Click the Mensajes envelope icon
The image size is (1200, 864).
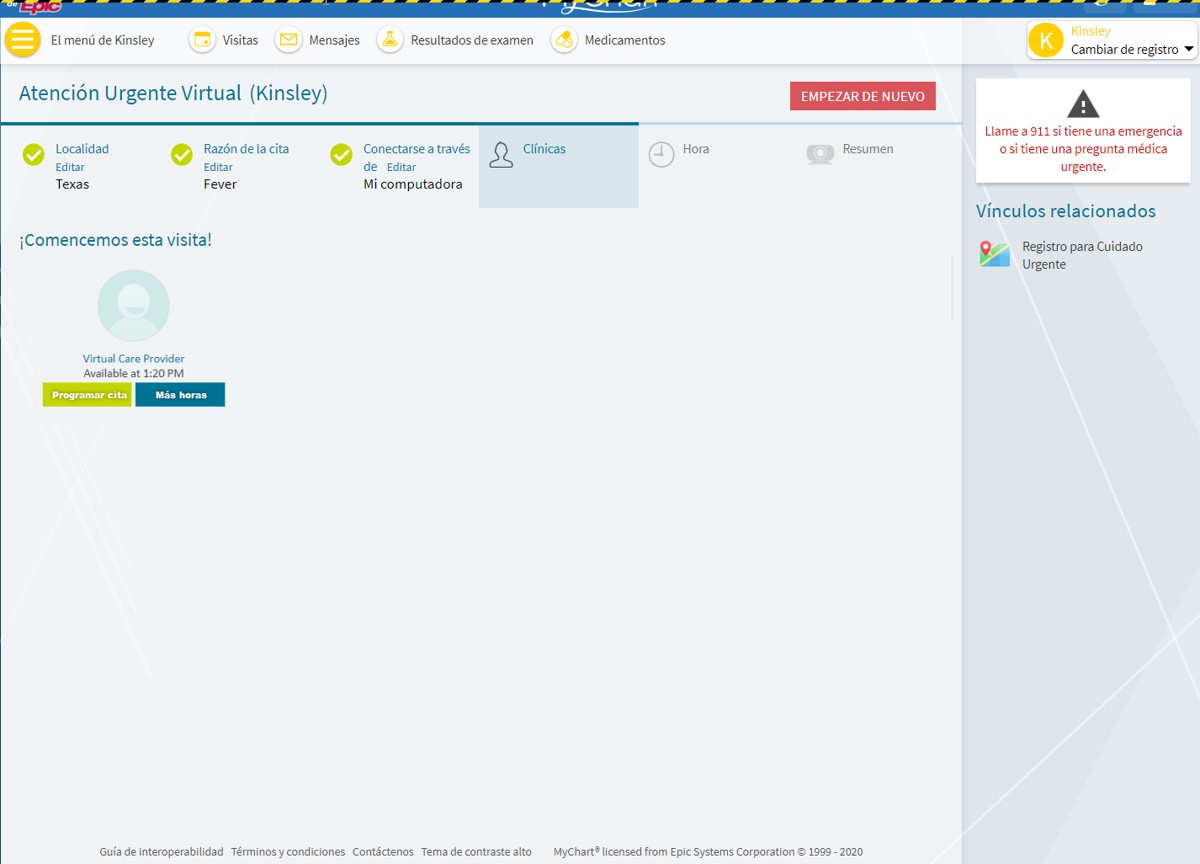click(x=289, y=40)
